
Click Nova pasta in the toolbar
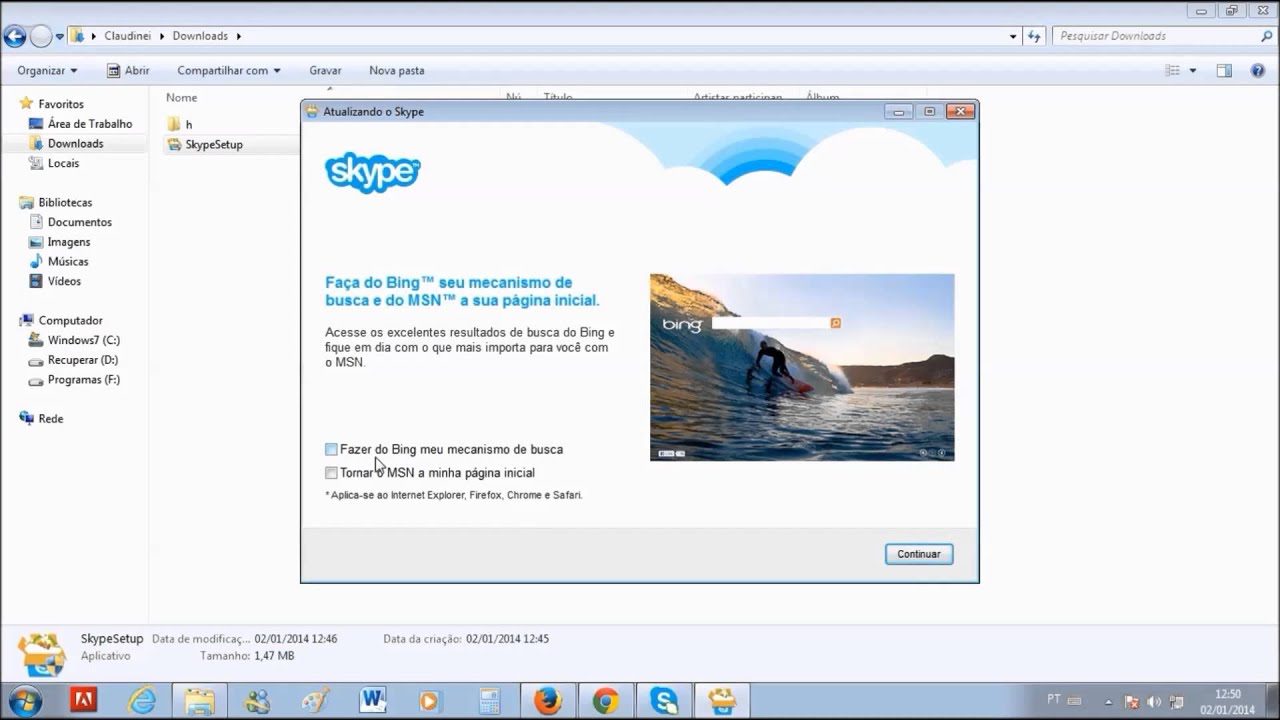tap(397, 71)
